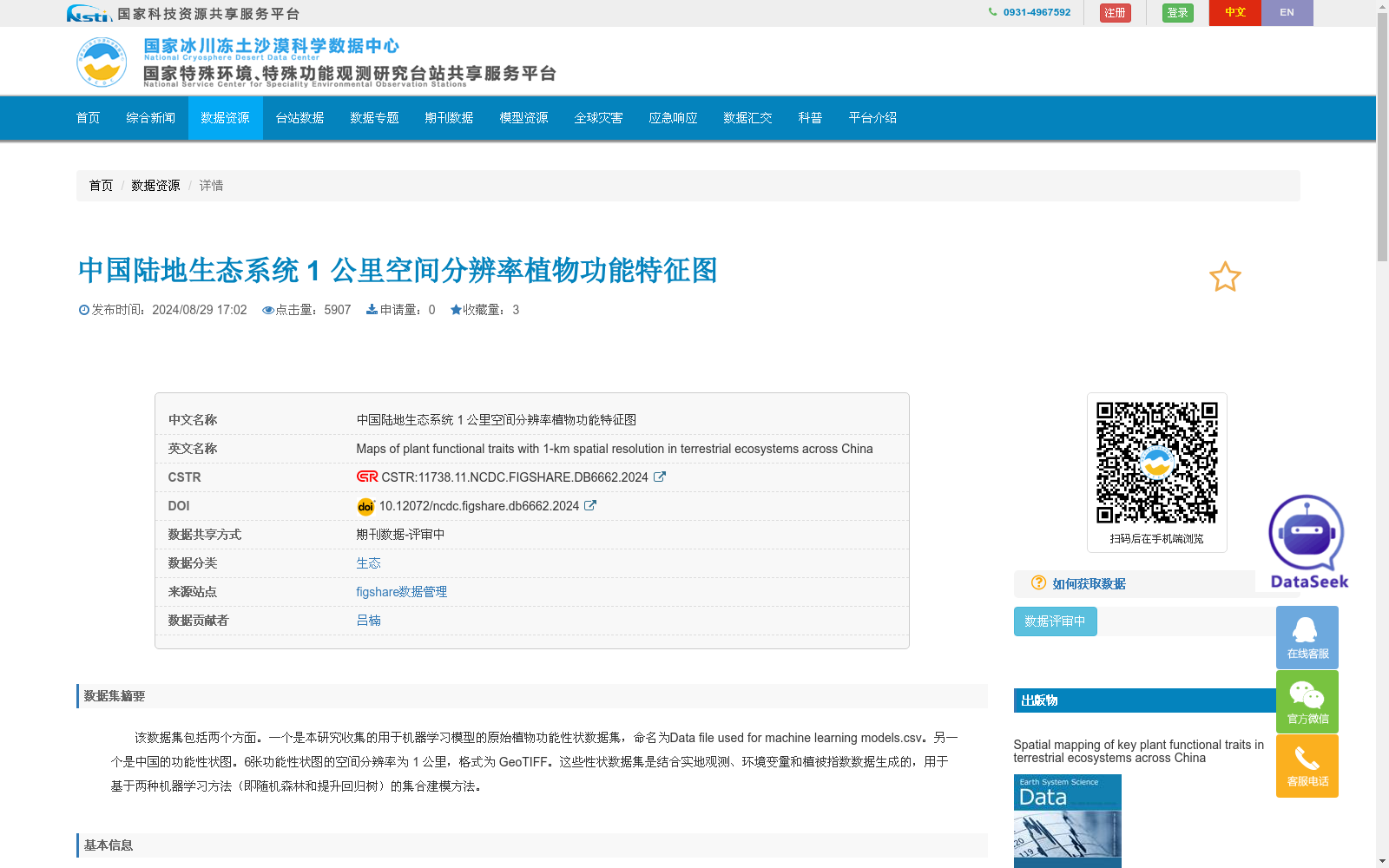
Task: Click the scrollbar up arrow
Action: (x=1382, y=6)
